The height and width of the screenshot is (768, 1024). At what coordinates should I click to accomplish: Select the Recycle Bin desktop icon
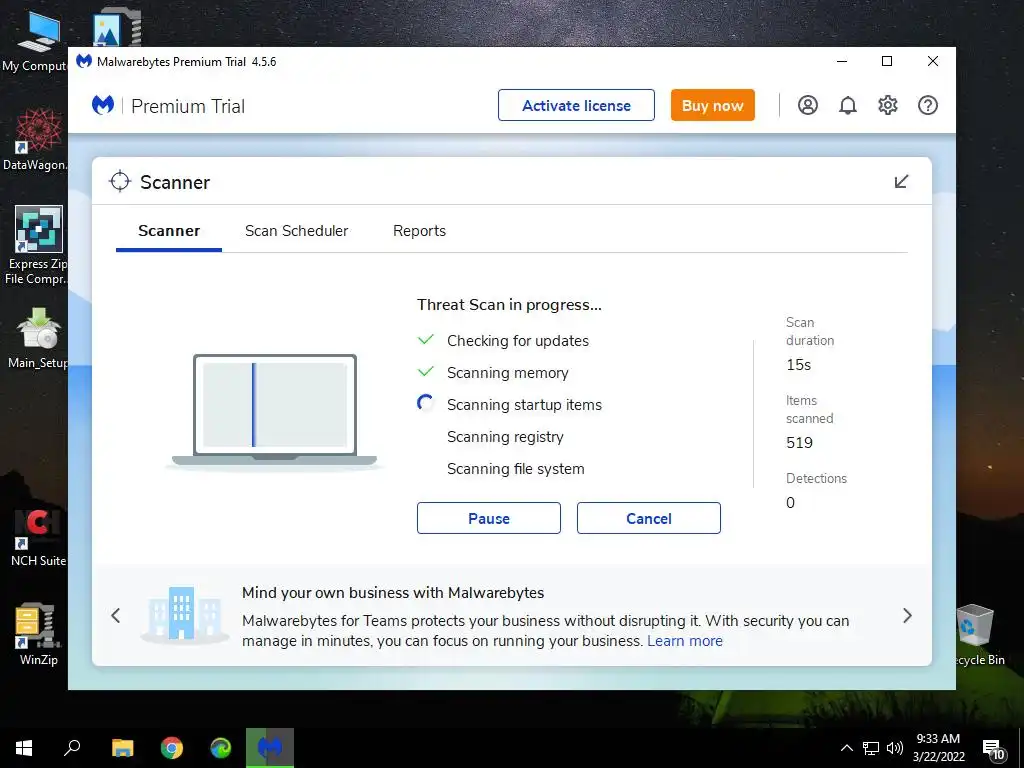(978, 635)
